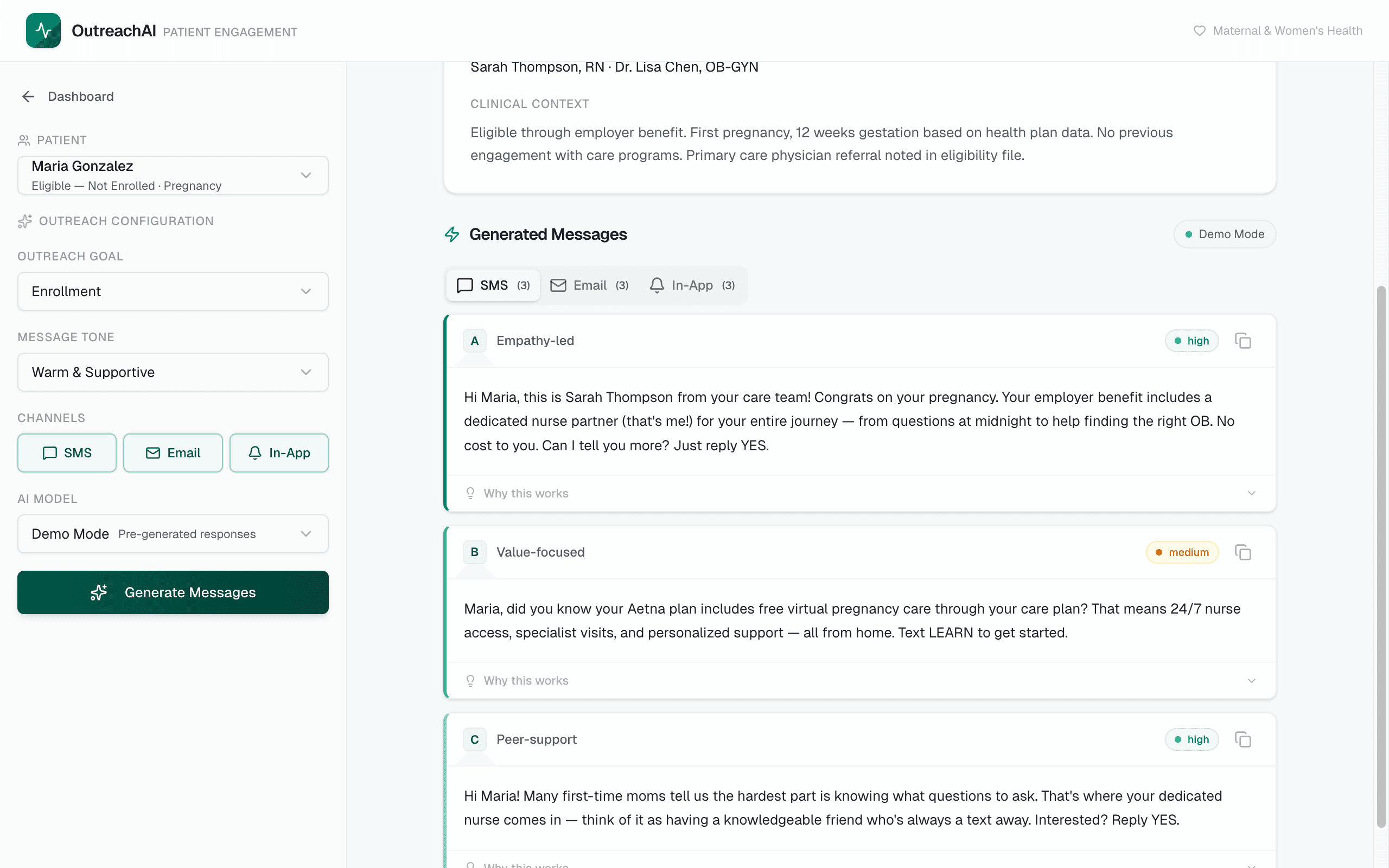Click the patient icon in the sidebar

coord(24,139)
